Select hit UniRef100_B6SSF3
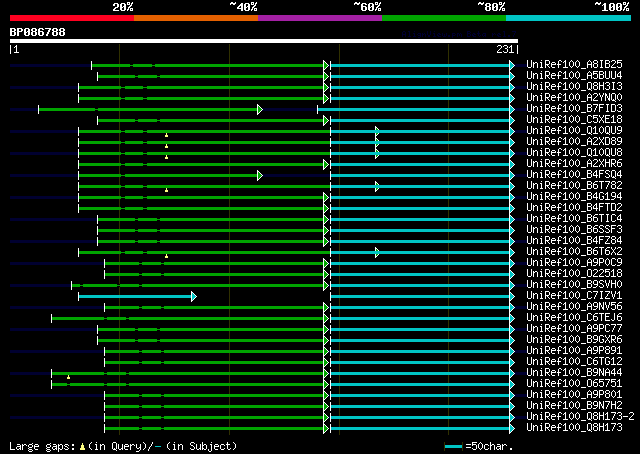The image size is (640, 454). coord(574,230)
